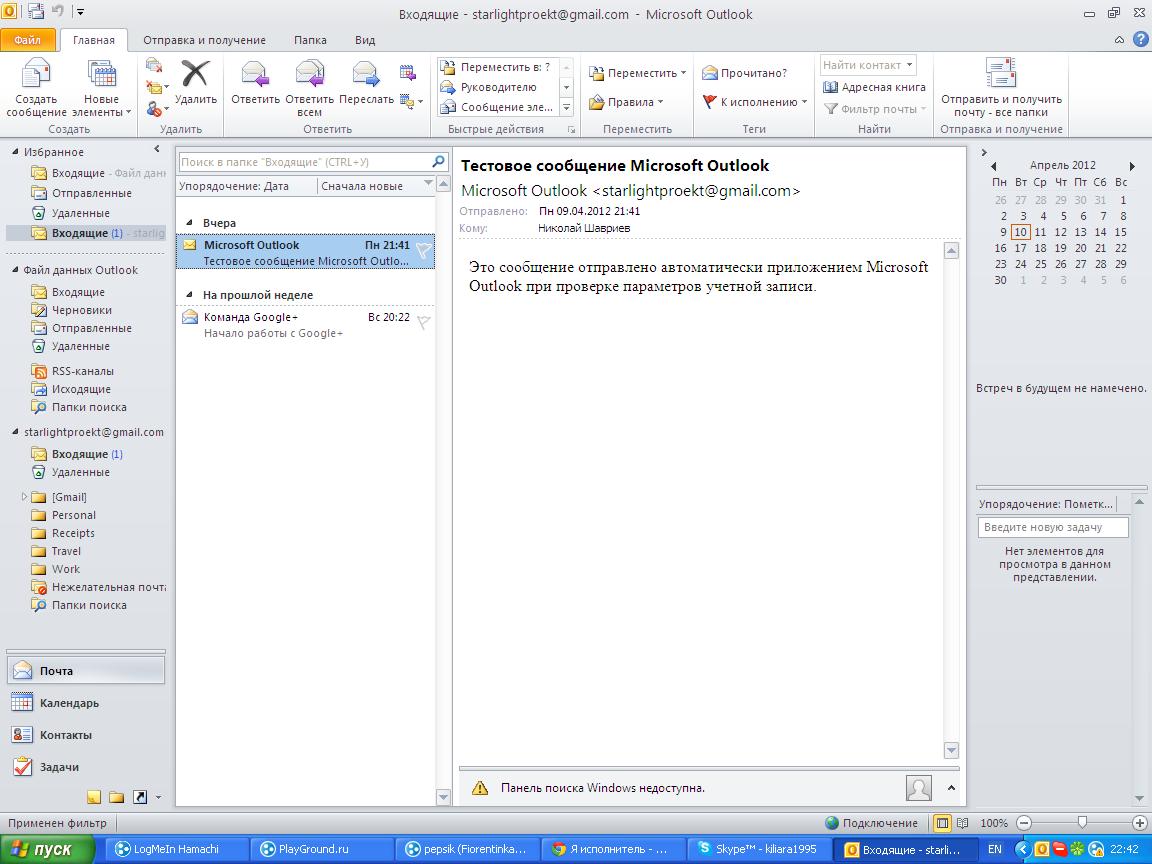The height and width of the screenshot is (864, 1152).
Task: Click the Переслать forward icon
Action: [366, 74]
